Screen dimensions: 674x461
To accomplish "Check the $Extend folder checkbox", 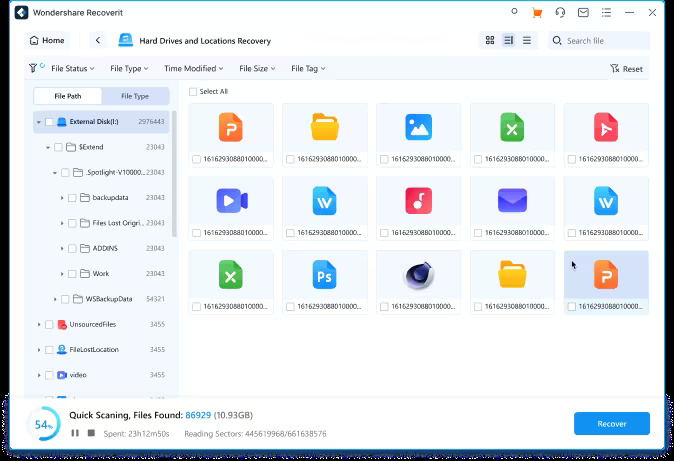I will coord(58,147).
